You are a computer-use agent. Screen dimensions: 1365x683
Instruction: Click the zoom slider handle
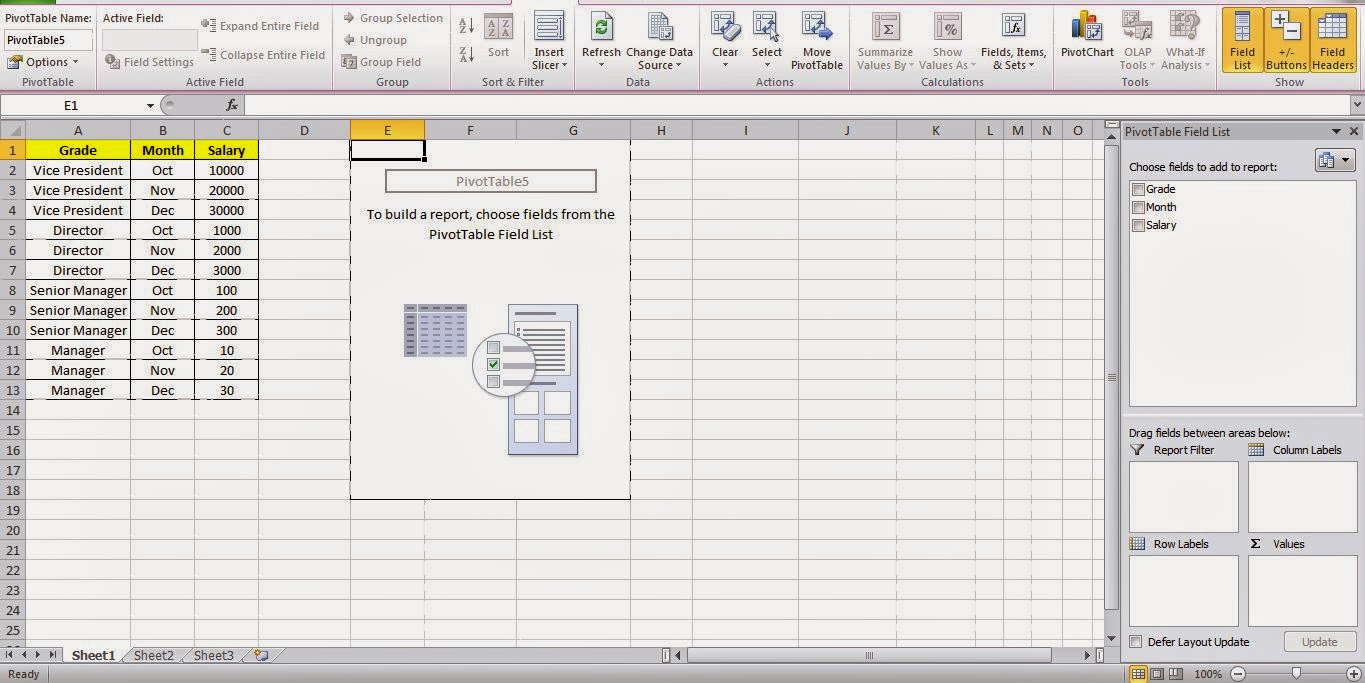coord(1296,674)
